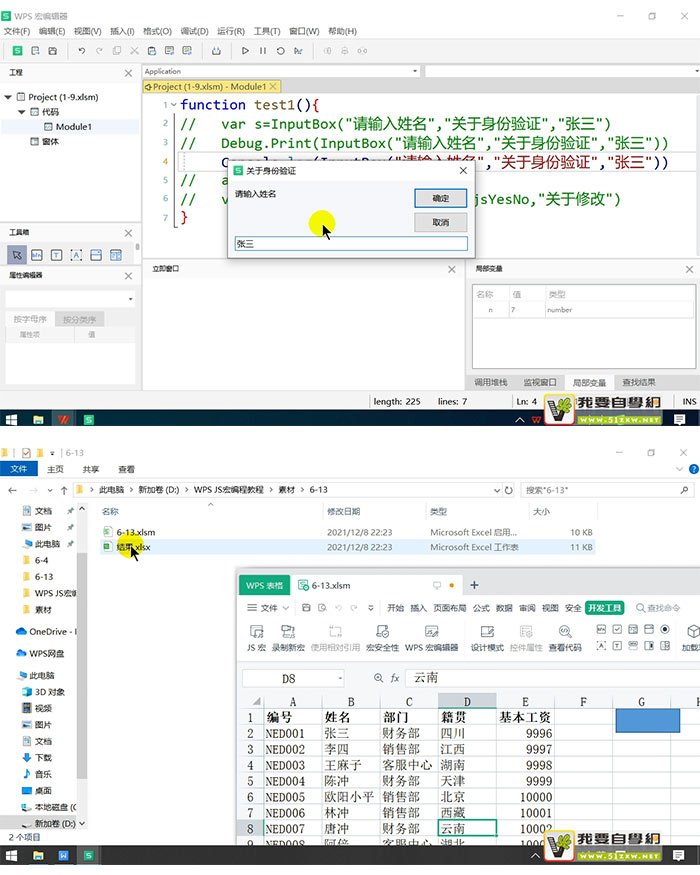Click the Paste clipboard icon in macro editor

pyautogui.click(x=151, y=51)
